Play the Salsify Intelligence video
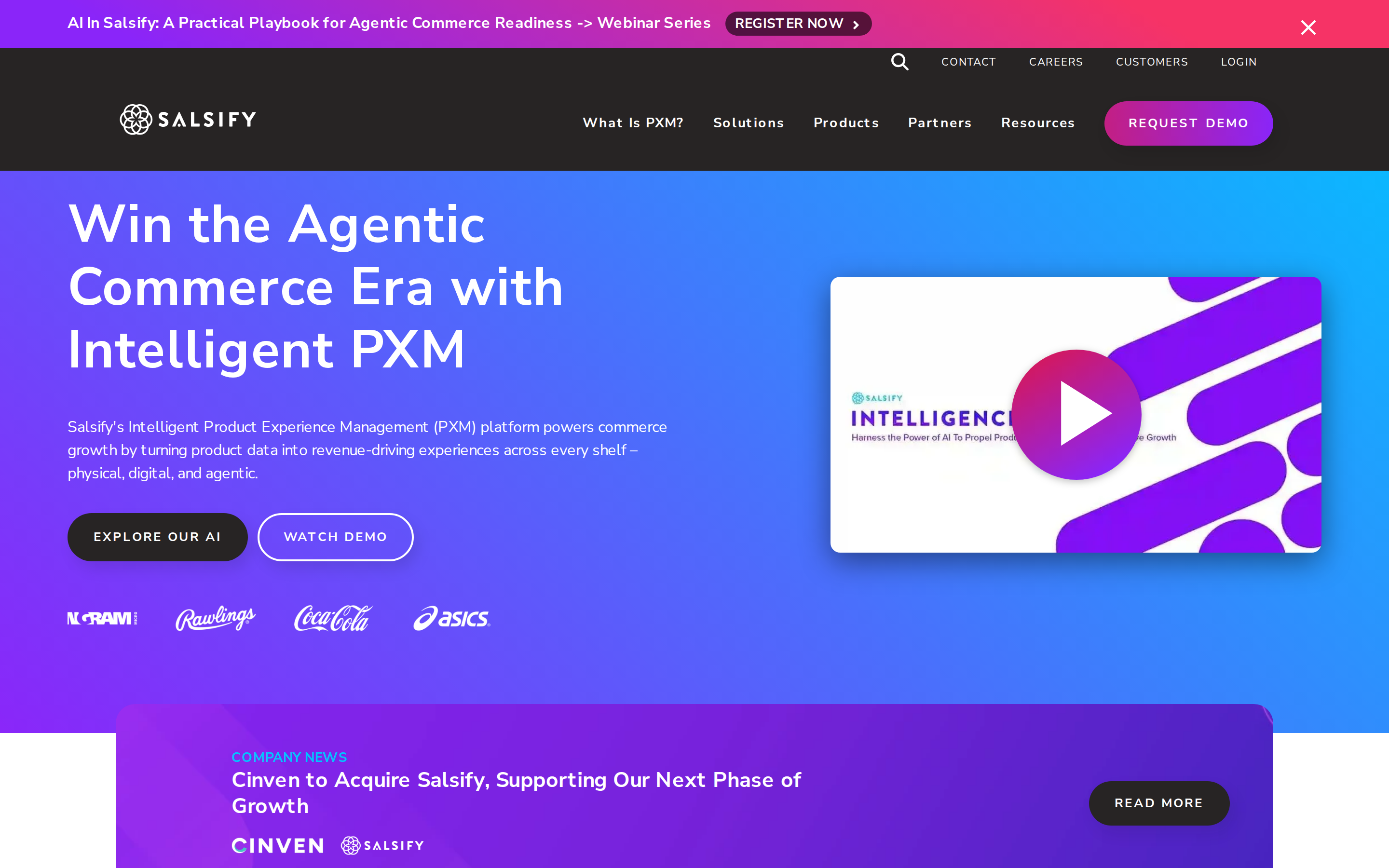1389x868 pixels. coord(1076,415)
